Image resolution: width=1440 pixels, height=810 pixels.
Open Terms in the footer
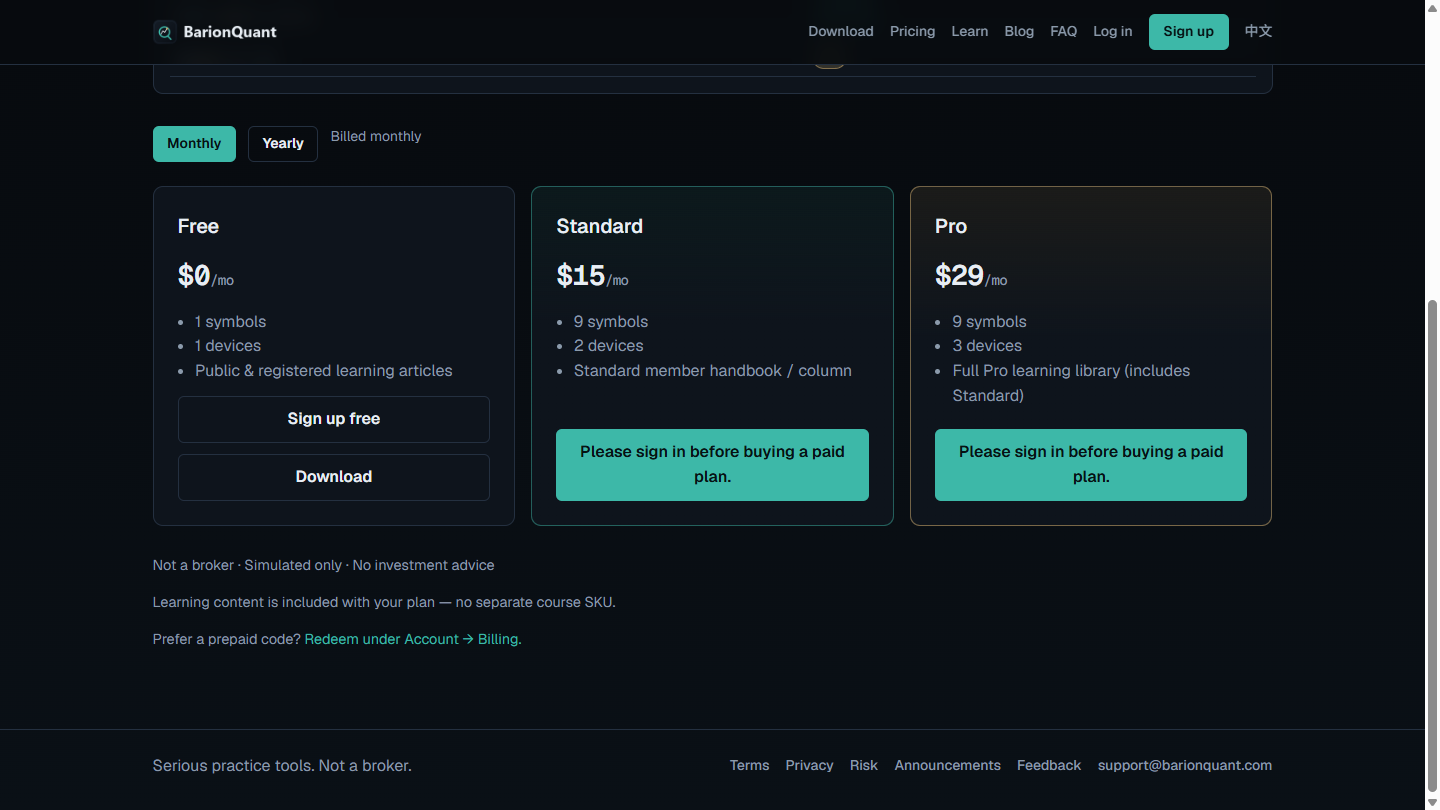[x=749, y=765]
